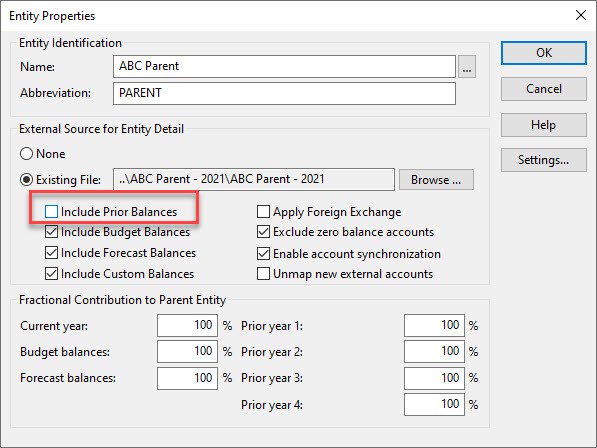Click the Browse button
Viewport: 597px width, 448px height.
[436, 180]
